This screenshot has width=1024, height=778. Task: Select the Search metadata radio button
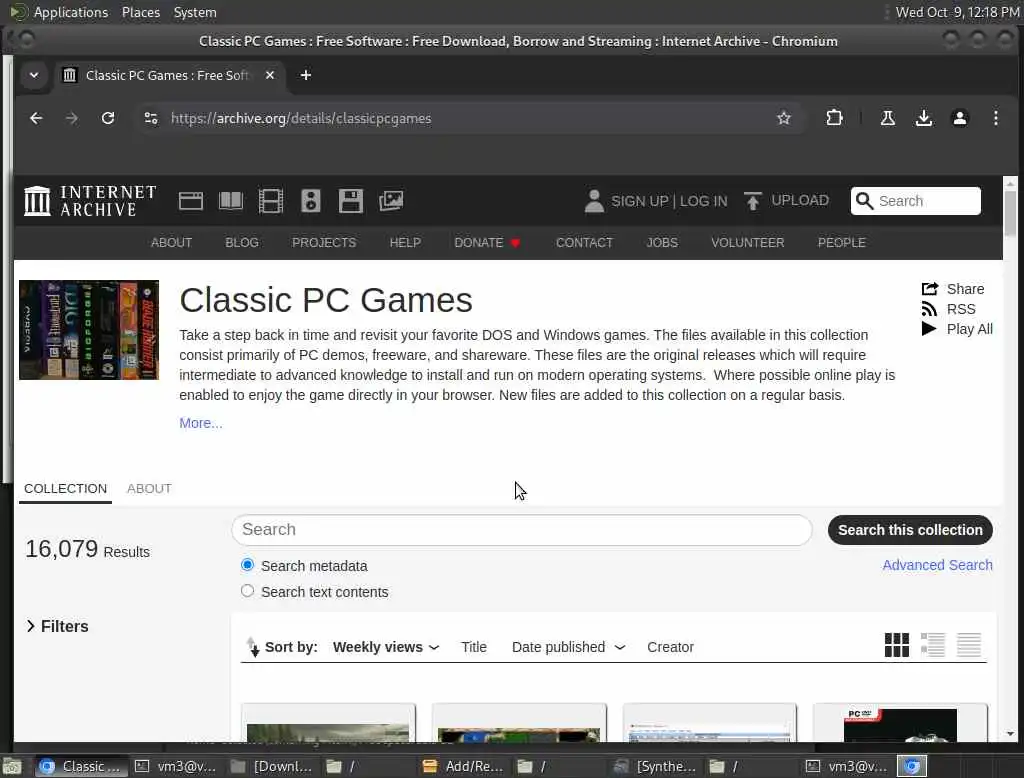coord(247,565)
